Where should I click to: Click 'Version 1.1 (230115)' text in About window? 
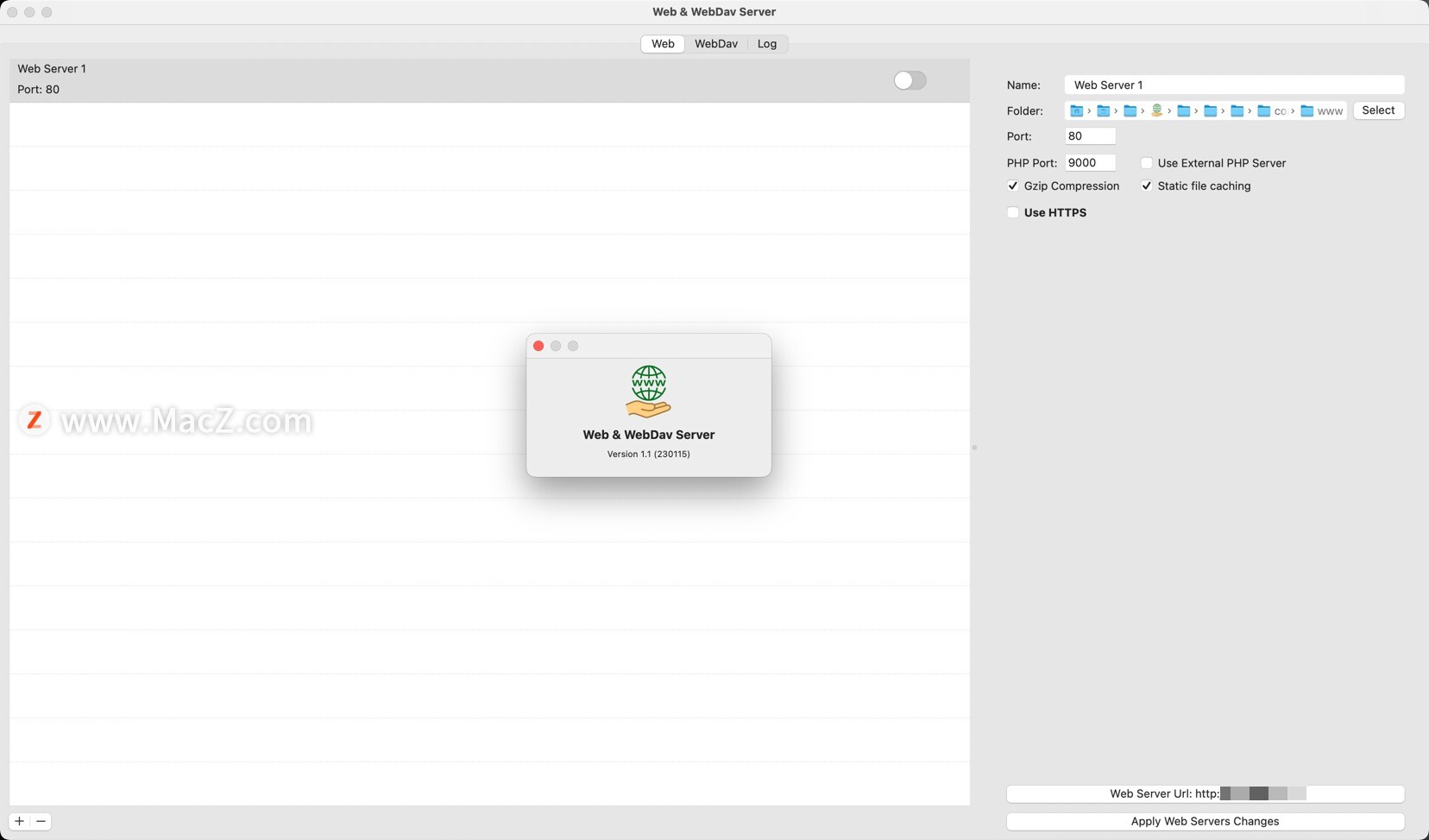[648, 454]
